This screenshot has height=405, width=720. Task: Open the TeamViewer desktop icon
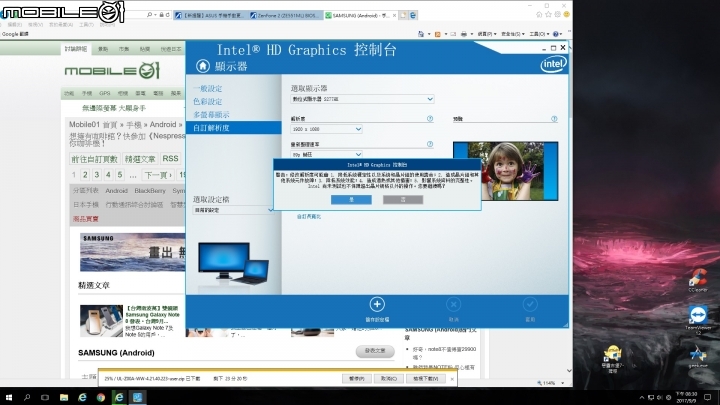point(698,319)
